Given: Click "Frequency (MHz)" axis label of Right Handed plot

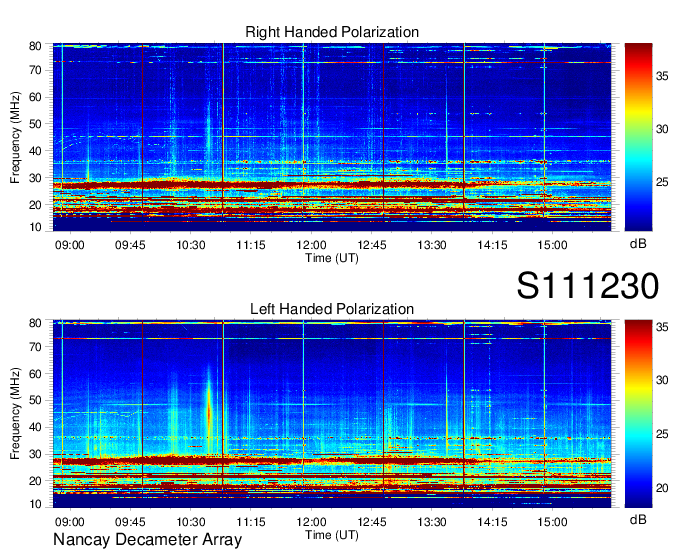Looking at the screenshot, I should pyautogui.click(x=15, y=137).
